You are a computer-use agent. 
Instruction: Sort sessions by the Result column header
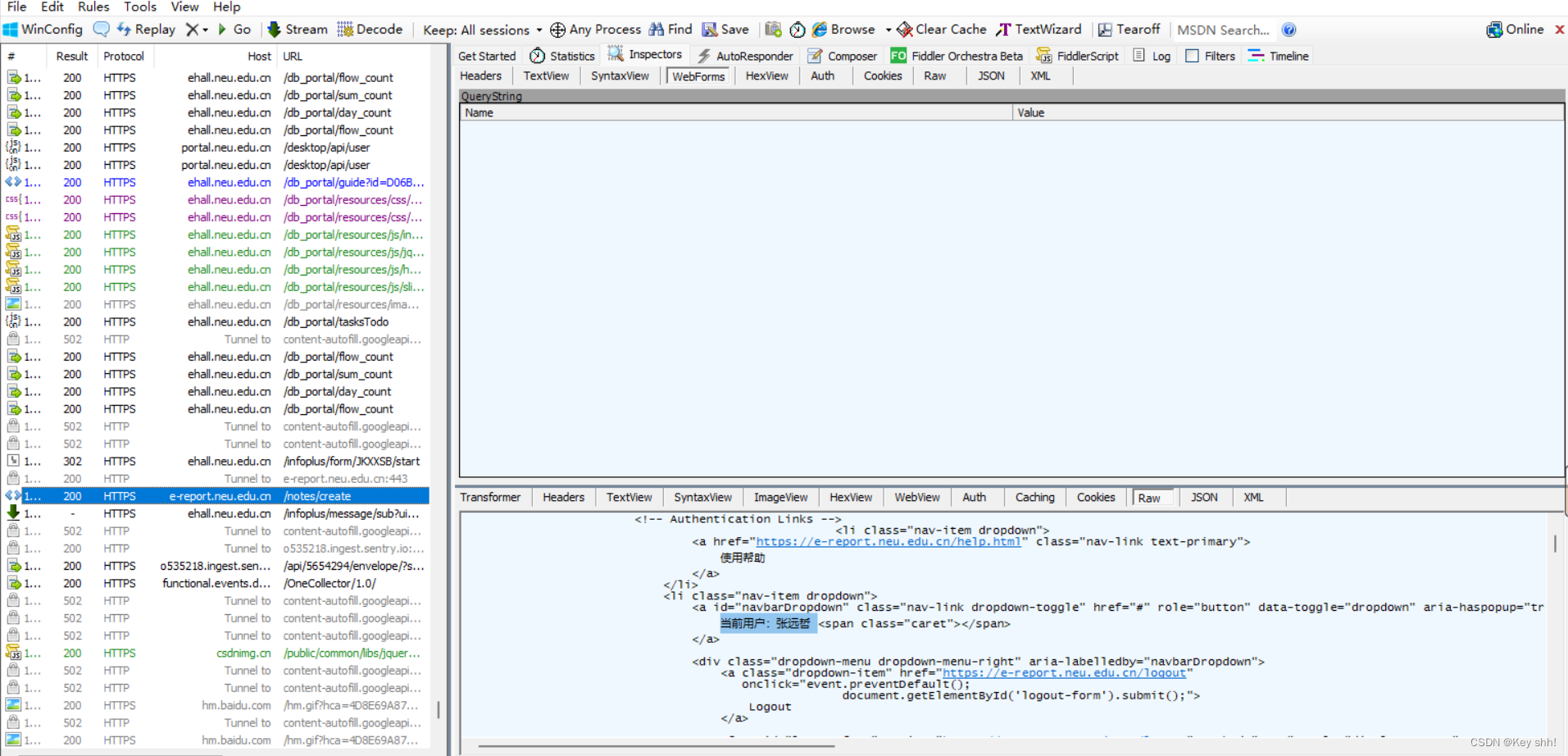(72, 56)
